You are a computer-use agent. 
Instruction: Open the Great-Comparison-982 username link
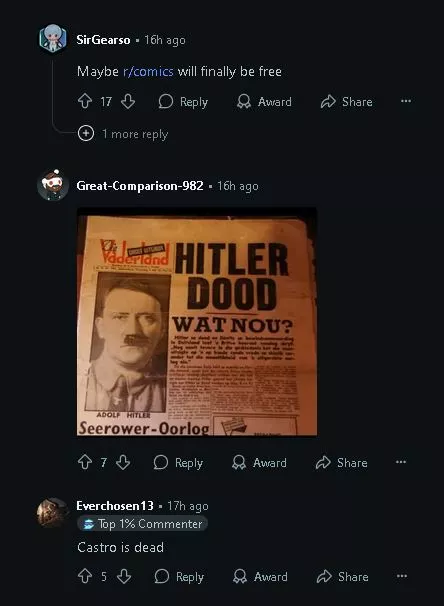pyautogui.click(x=140, y=186)
